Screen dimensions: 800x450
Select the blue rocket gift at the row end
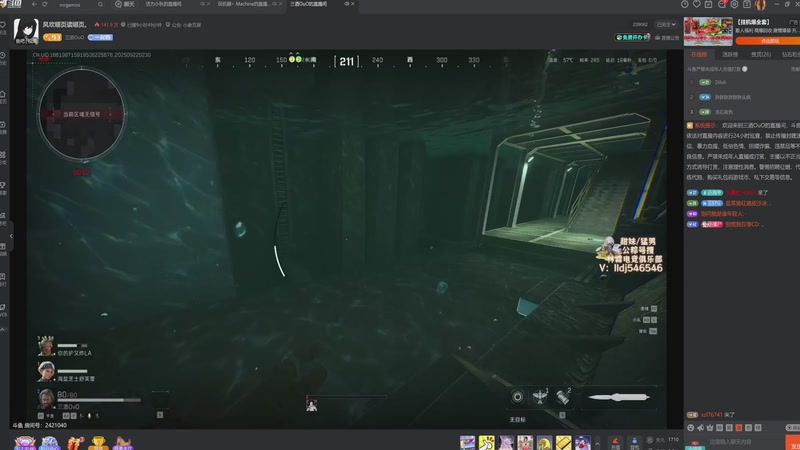[x=583, y=442]
